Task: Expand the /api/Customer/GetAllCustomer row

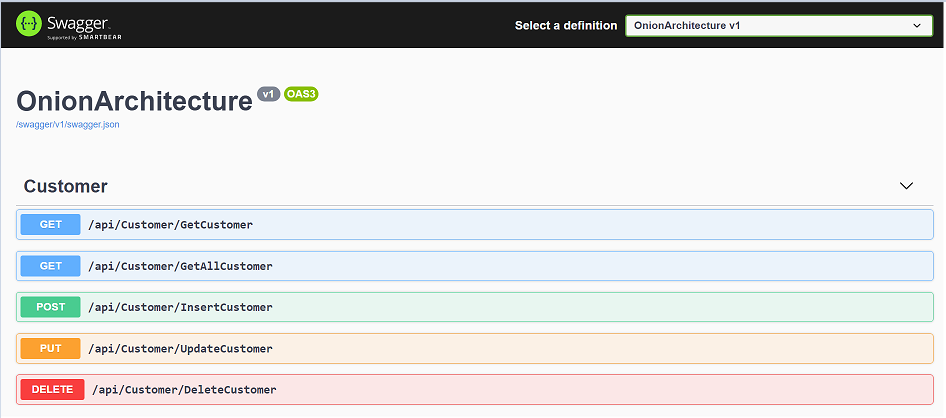Action: coord(180,267)
